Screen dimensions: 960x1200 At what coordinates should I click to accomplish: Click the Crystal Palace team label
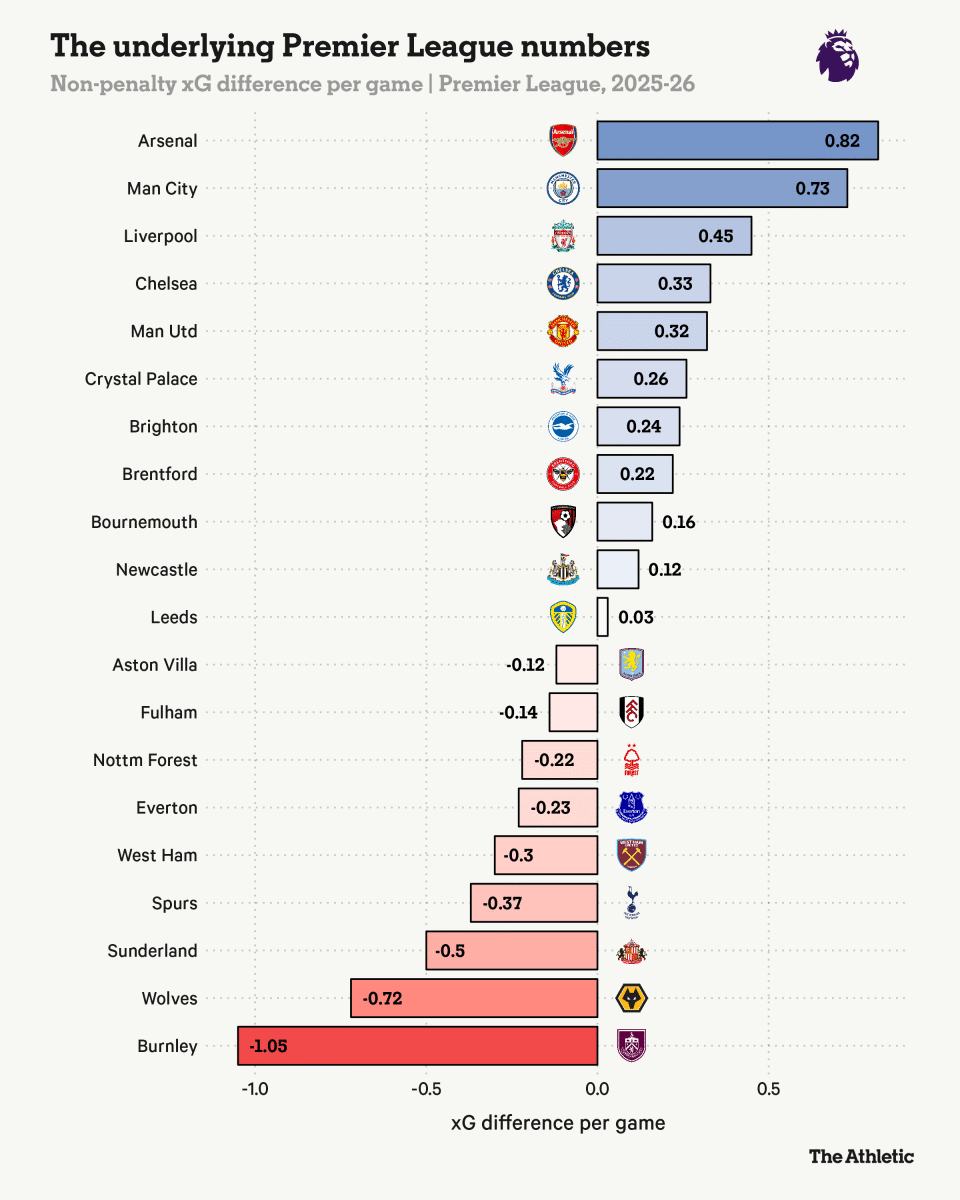(141, 379)
